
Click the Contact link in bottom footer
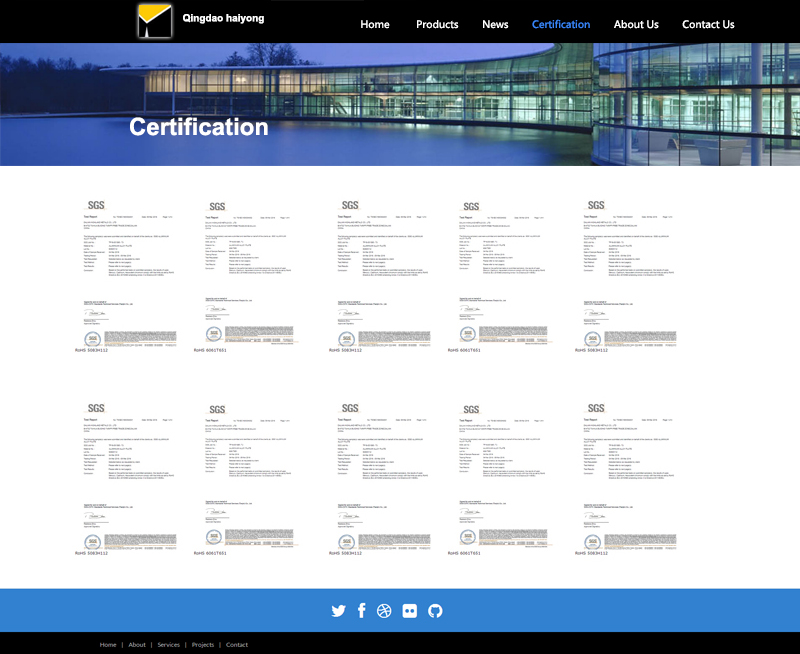(237, 645)
